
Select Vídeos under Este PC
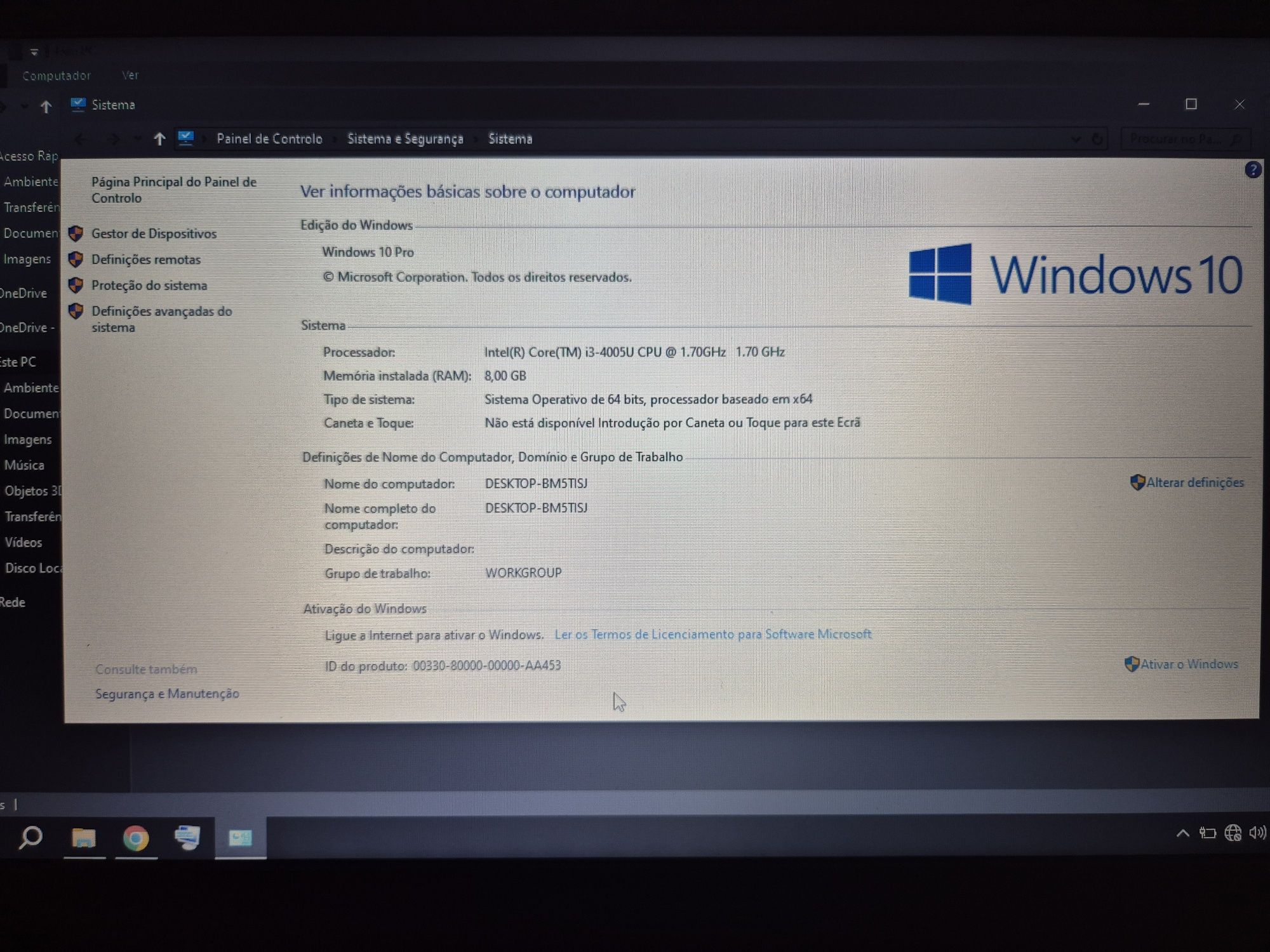click(23, 542)
